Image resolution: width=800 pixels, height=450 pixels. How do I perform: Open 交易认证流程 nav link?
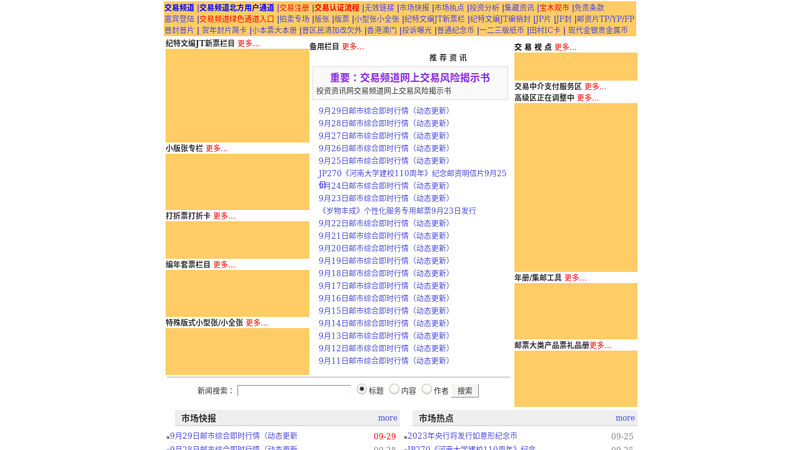[x=337, y=8]
